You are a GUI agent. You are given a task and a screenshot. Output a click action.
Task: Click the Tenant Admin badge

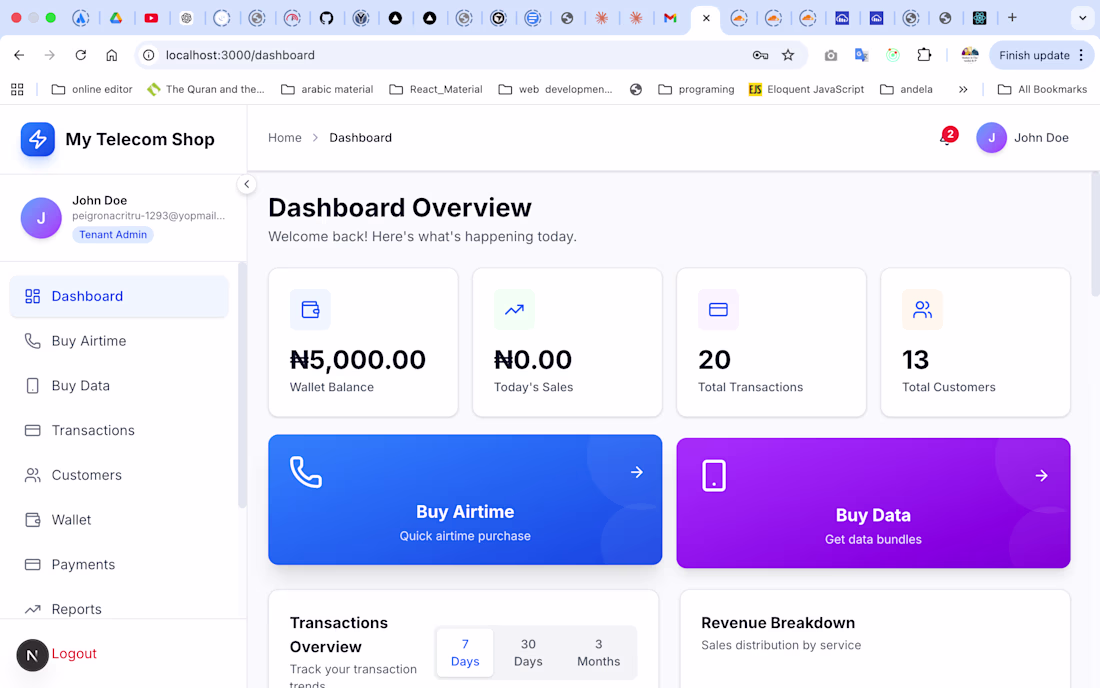coord(113,234)
